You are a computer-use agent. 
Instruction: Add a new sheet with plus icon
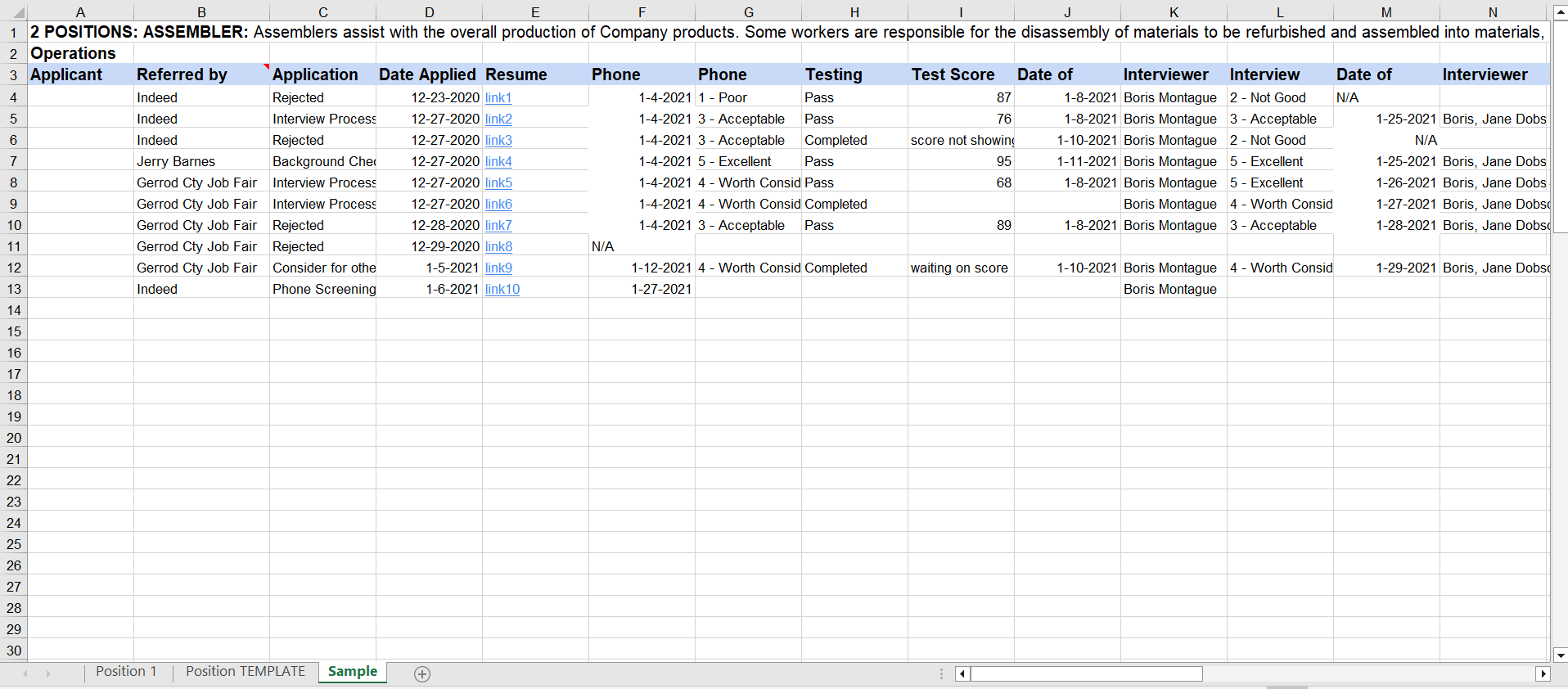[x=422, y=673]
